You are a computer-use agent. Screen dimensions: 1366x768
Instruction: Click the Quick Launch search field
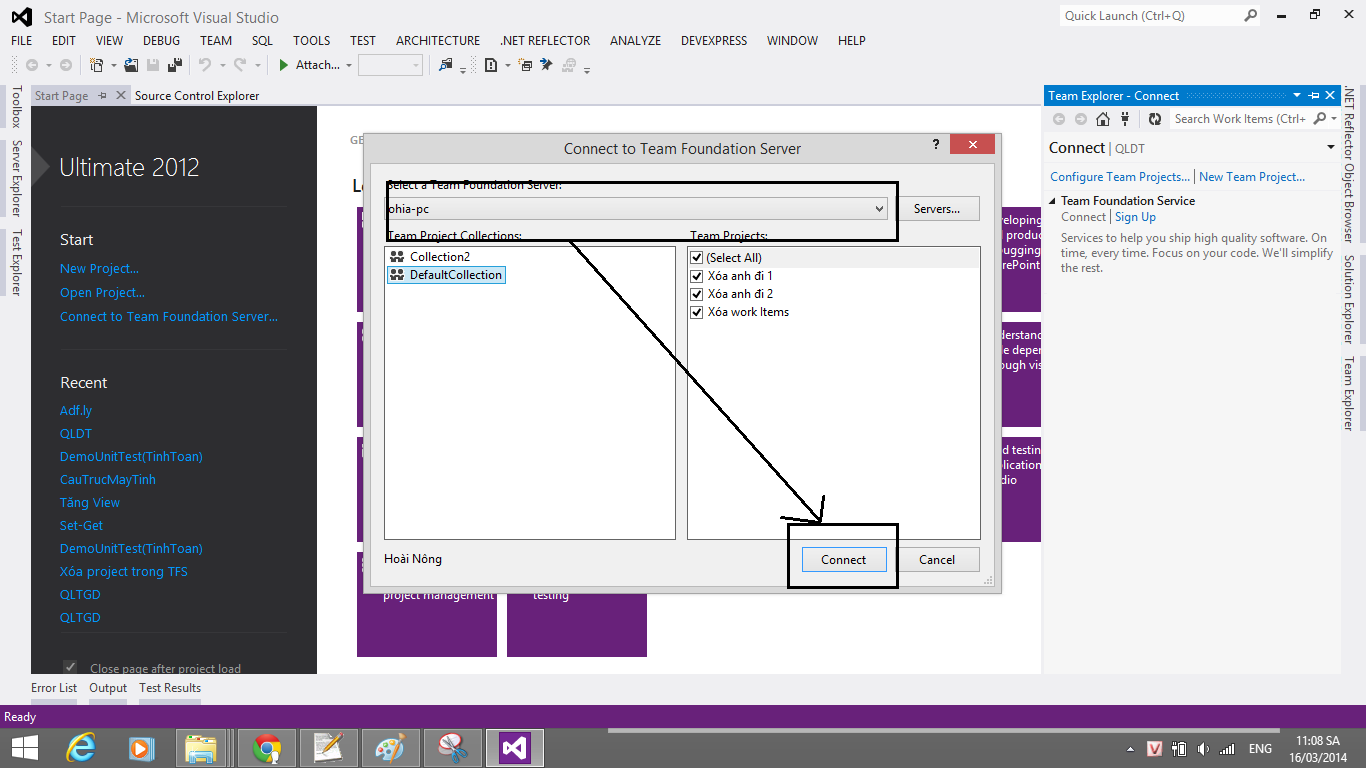tap(1151, 16)
